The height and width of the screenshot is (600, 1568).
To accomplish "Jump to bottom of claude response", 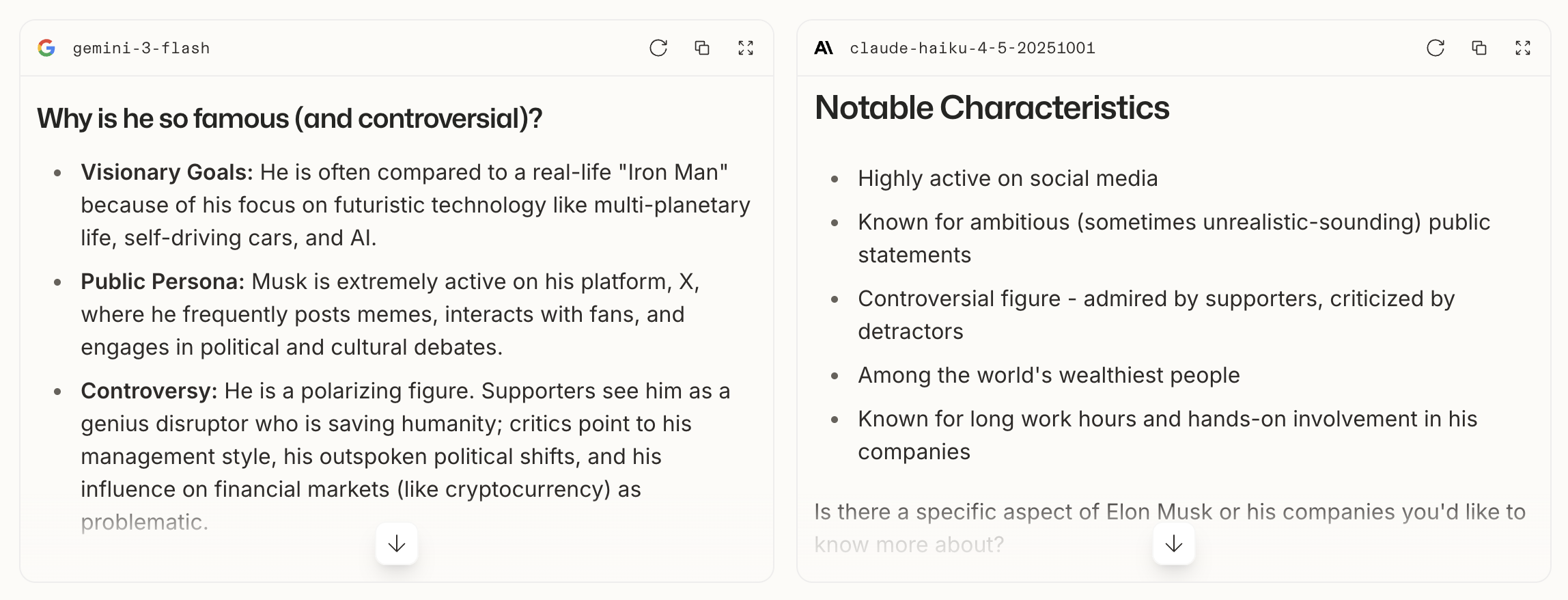I will tap(1174, 544).
